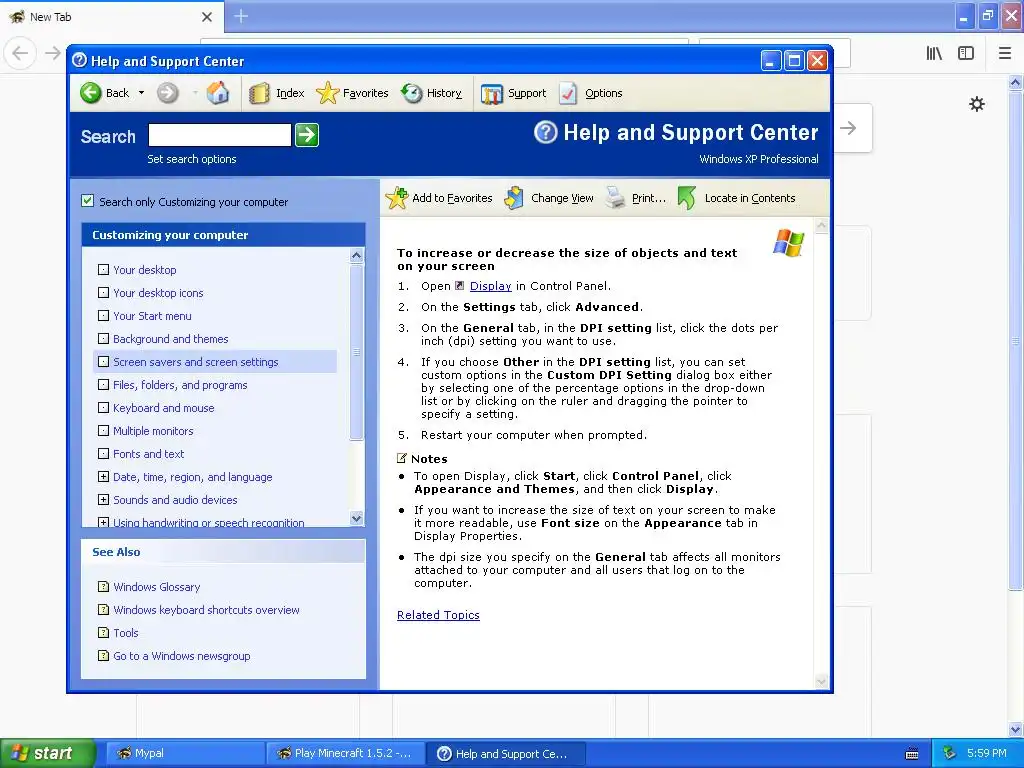Go to Help home page icon
This screenshot has height=768, width=1024.
pos(217,93)
